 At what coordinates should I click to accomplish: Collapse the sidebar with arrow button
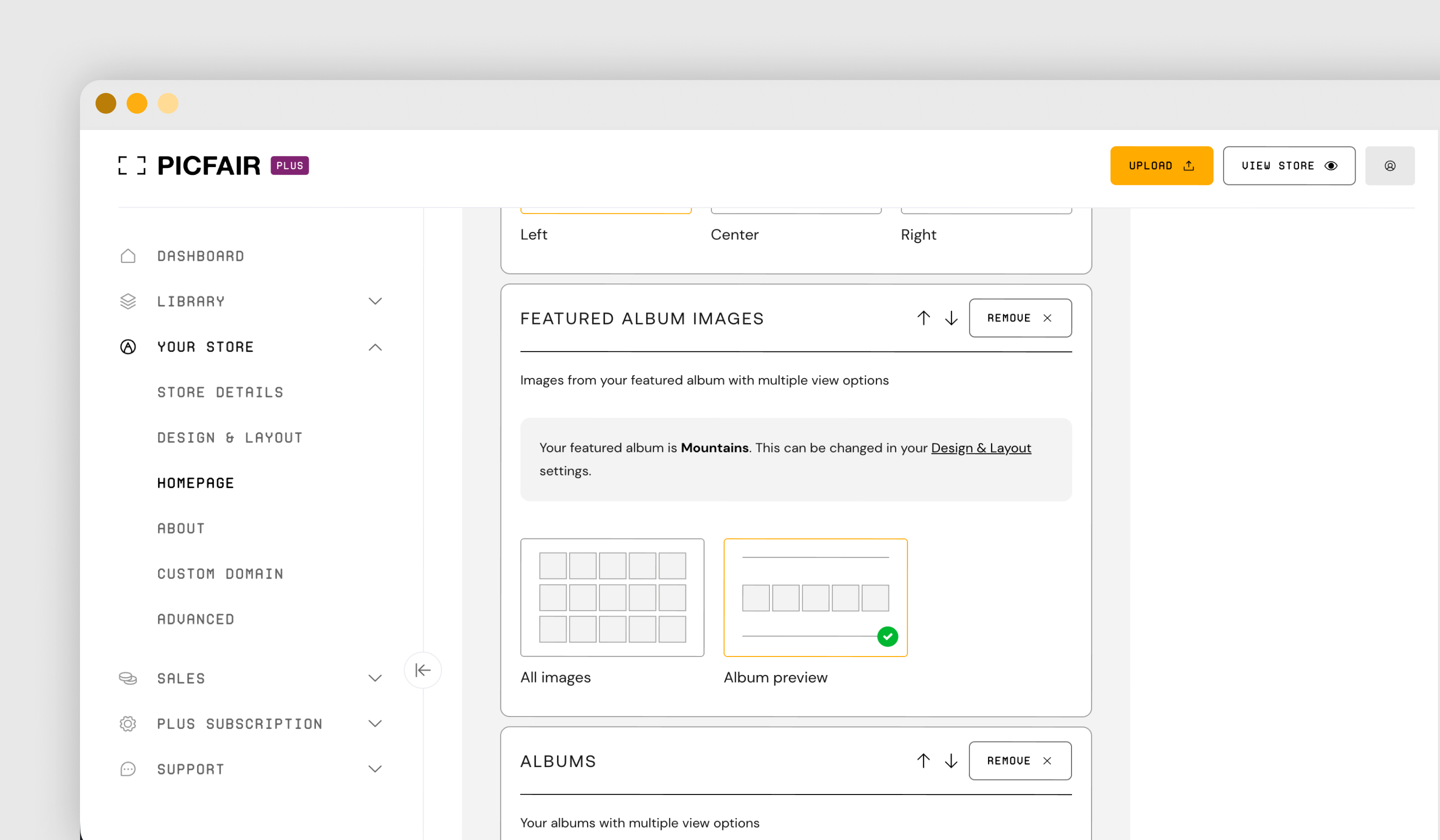click(423, 669)
